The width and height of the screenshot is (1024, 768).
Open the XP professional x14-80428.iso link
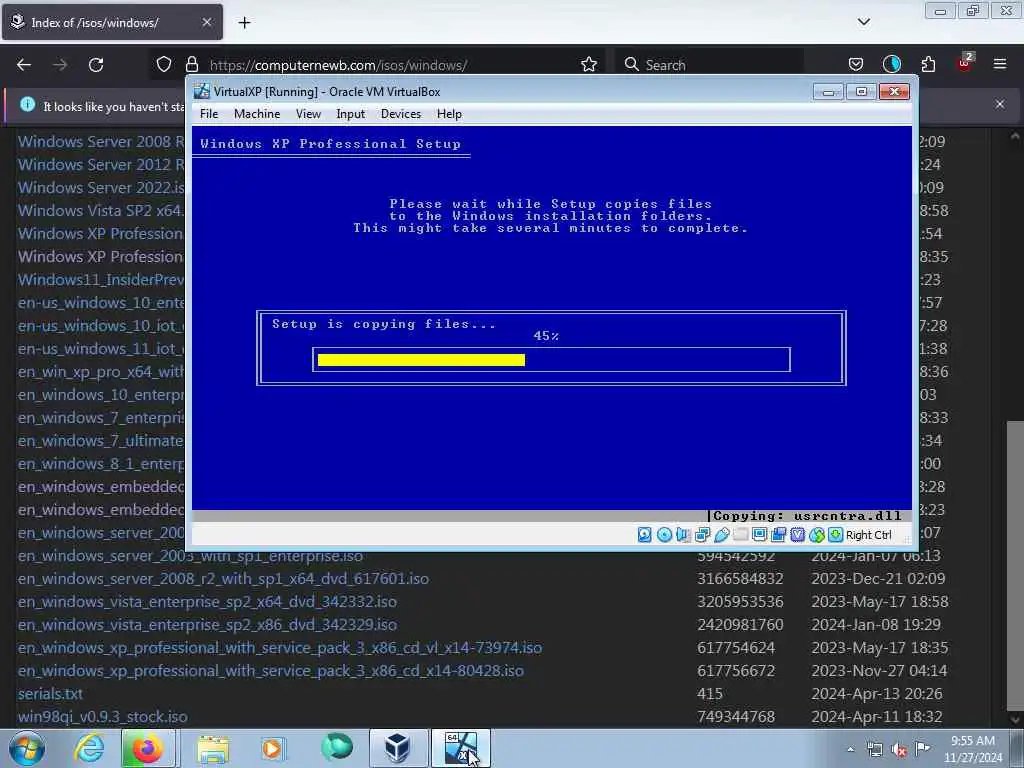[x=270, y=671]
